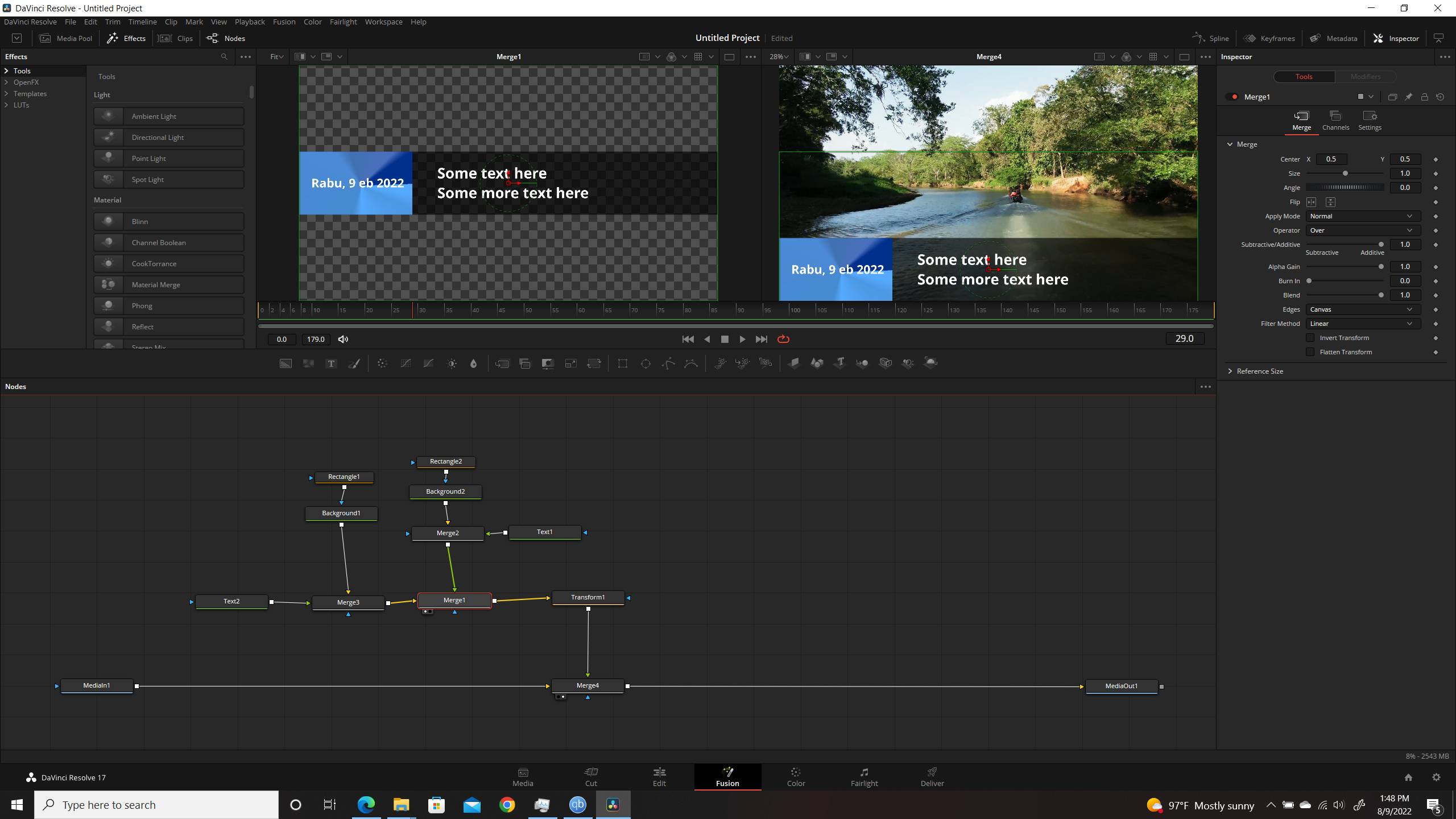Add a Text 3D node
Image resolution: width=1456 pixels, height=819 pixels.
pyautogui.click(x=839, y=363)
